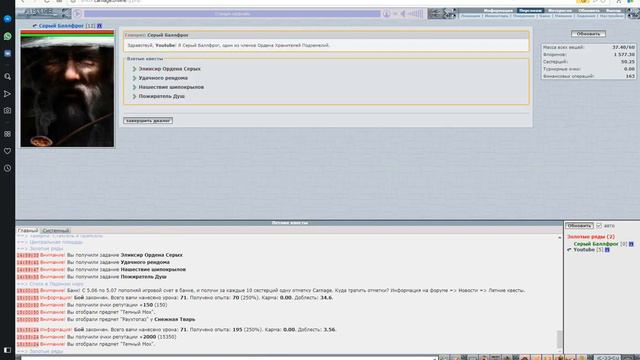Click chat line with репутации +150

tap(92, 305)
